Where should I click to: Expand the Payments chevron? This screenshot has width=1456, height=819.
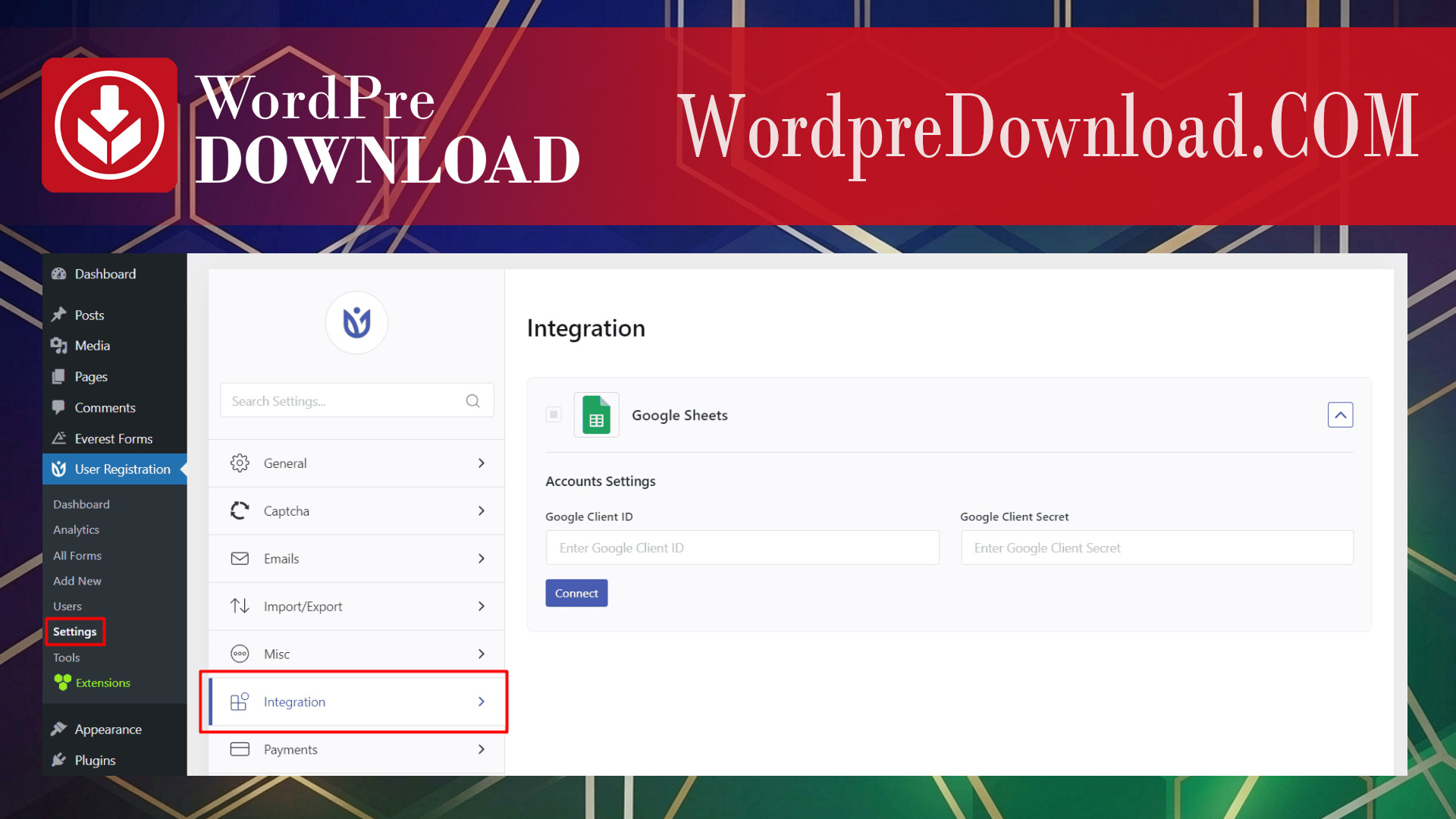pyautogui.click(x=482, y=749)
